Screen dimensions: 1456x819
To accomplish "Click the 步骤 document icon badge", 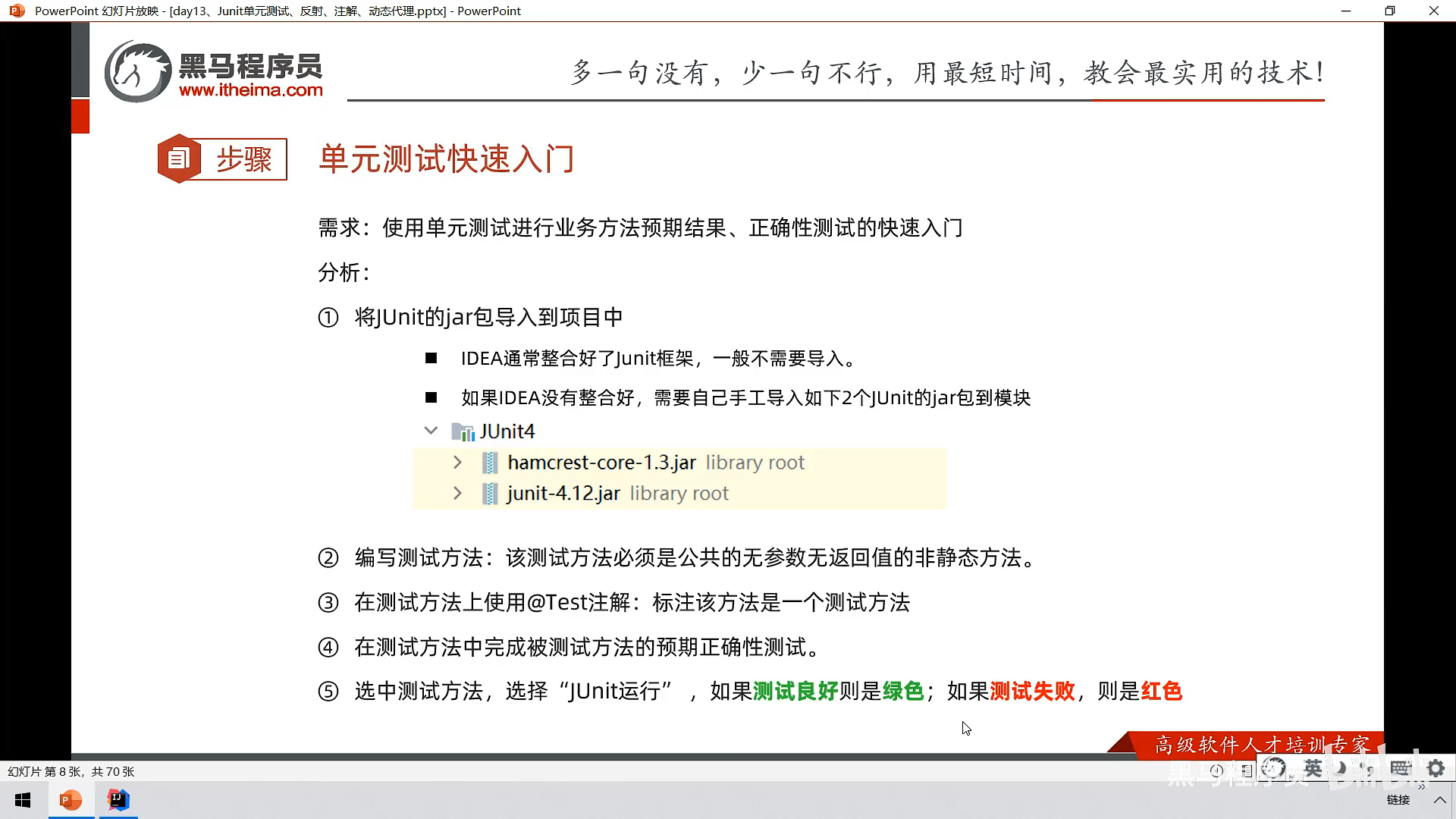I will [x=179, y=158].
